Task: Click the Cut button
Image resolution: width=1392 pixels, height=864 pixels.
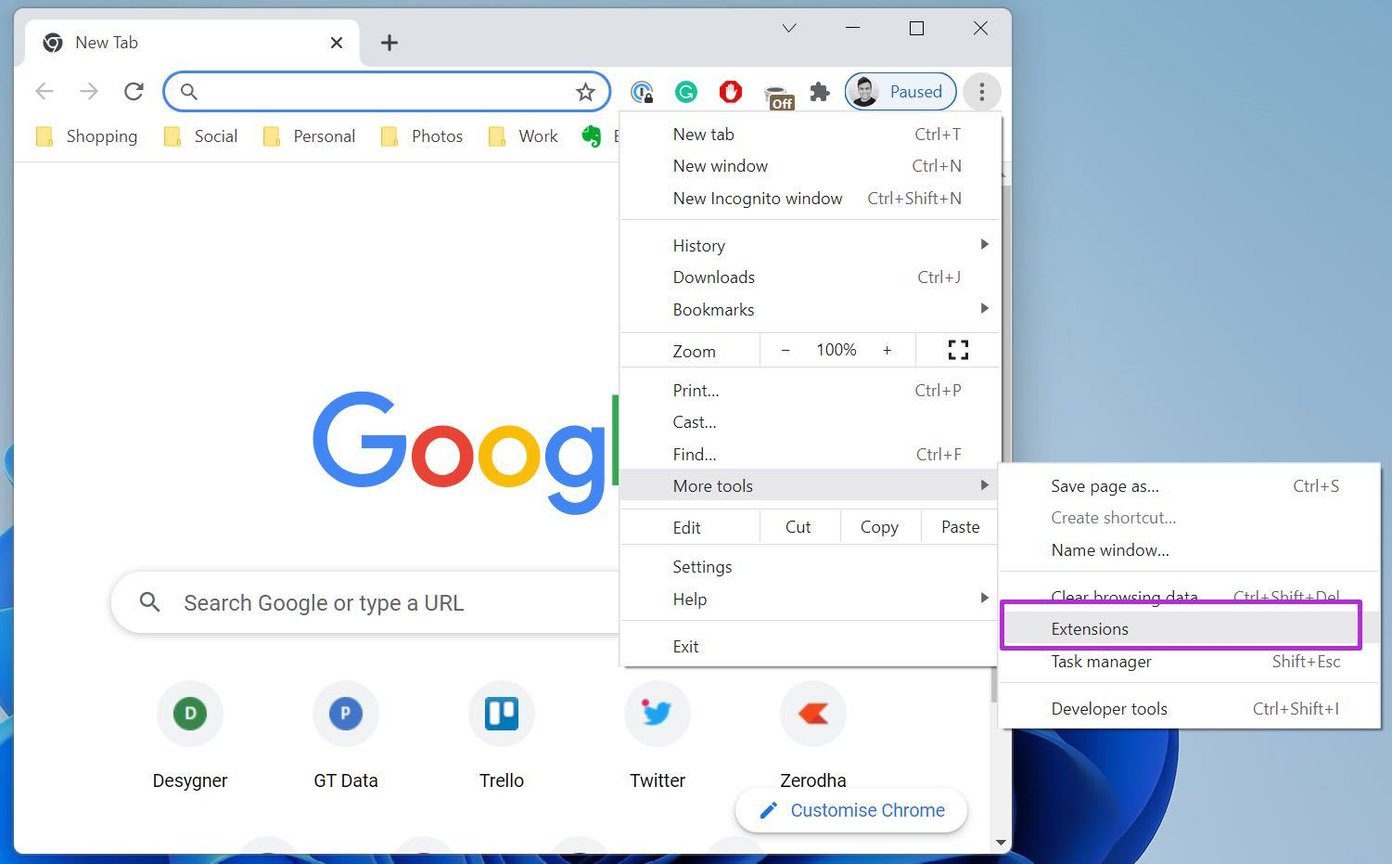Action: (x=798, y=527)
